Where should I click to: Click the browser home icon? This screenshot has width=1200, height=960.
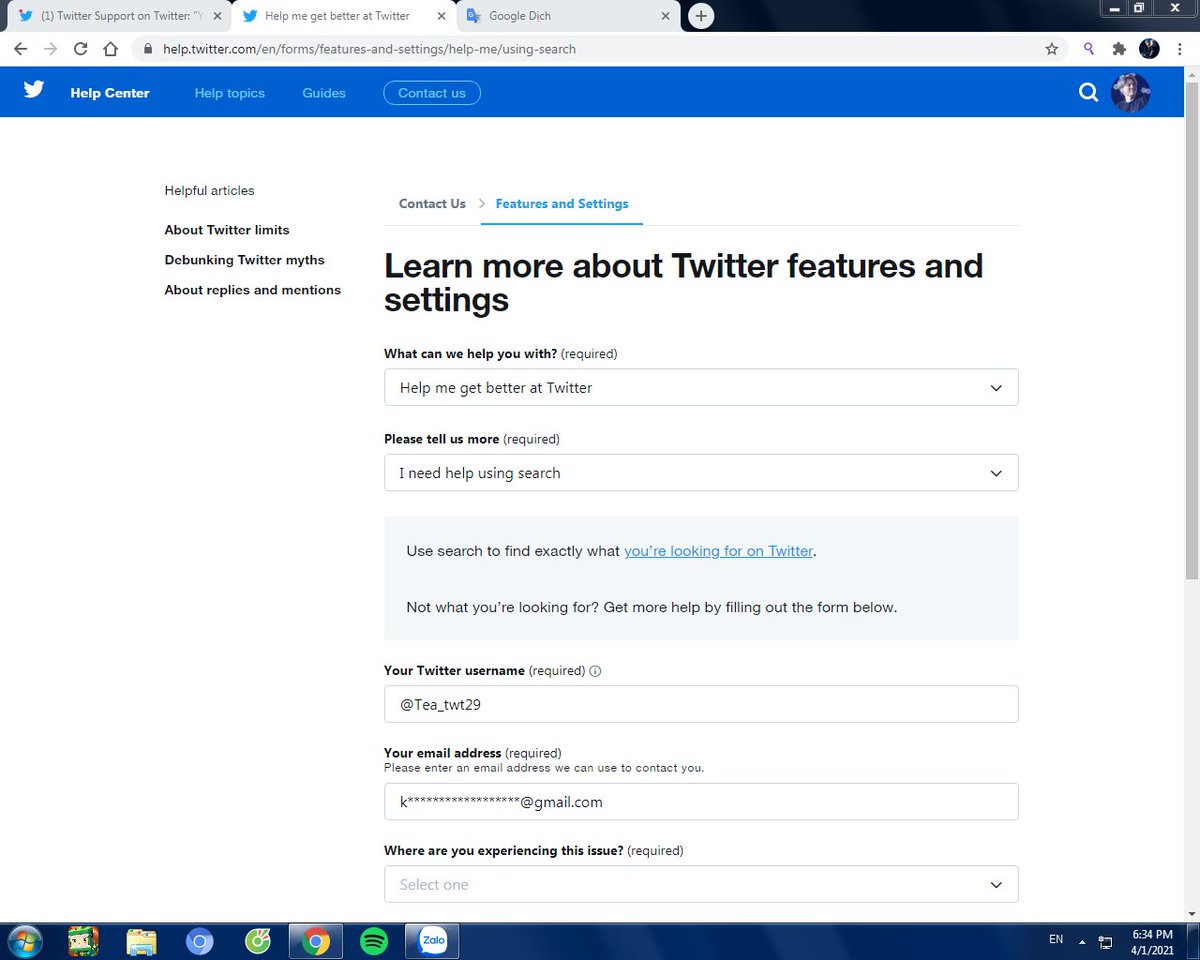coord(111,48)
